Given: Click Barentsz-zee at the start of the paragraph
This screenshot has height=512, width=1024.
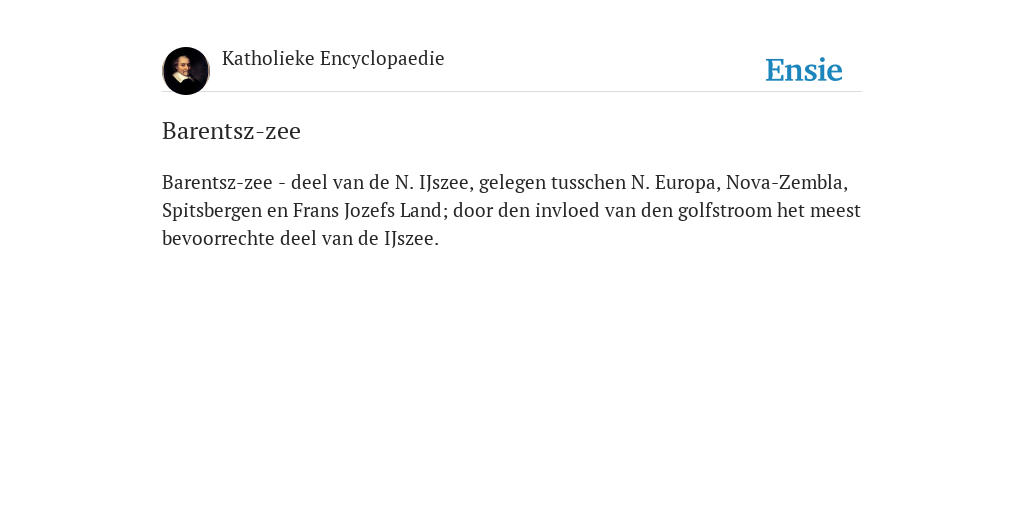Looking at the screenshot, I should point(217,183).
